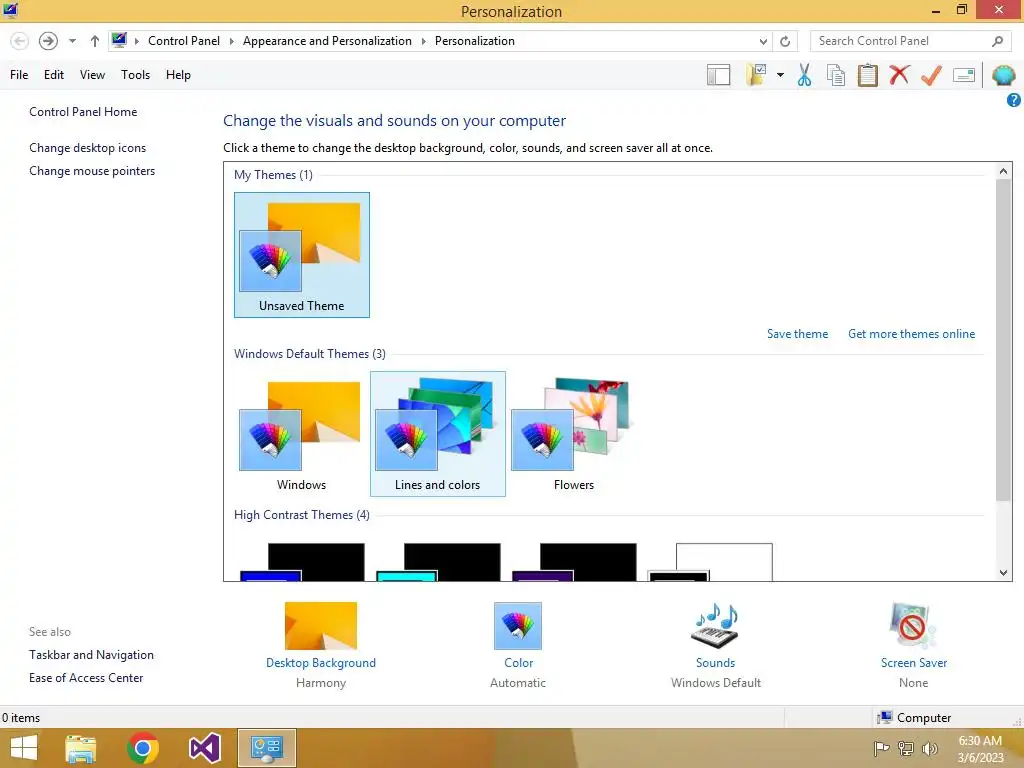Go forward with the Forward arrow

point(48,41)
